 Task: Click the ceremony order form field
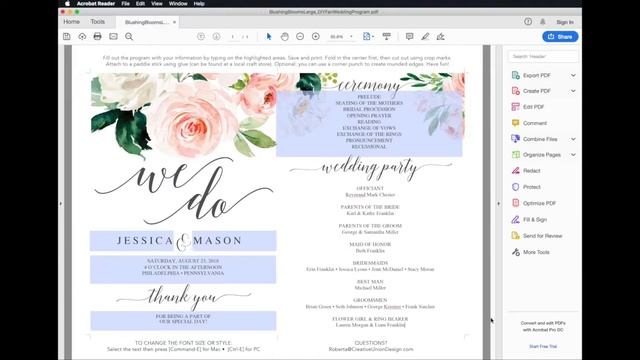coord(369,124)
